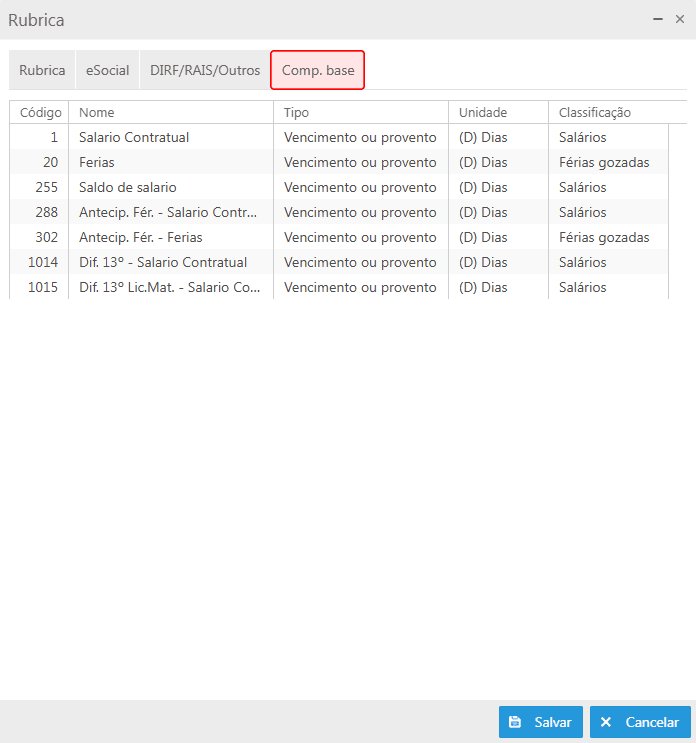Click the Salvar button label
This screenshot has height=743, width=696.
[x=553, y=722]
